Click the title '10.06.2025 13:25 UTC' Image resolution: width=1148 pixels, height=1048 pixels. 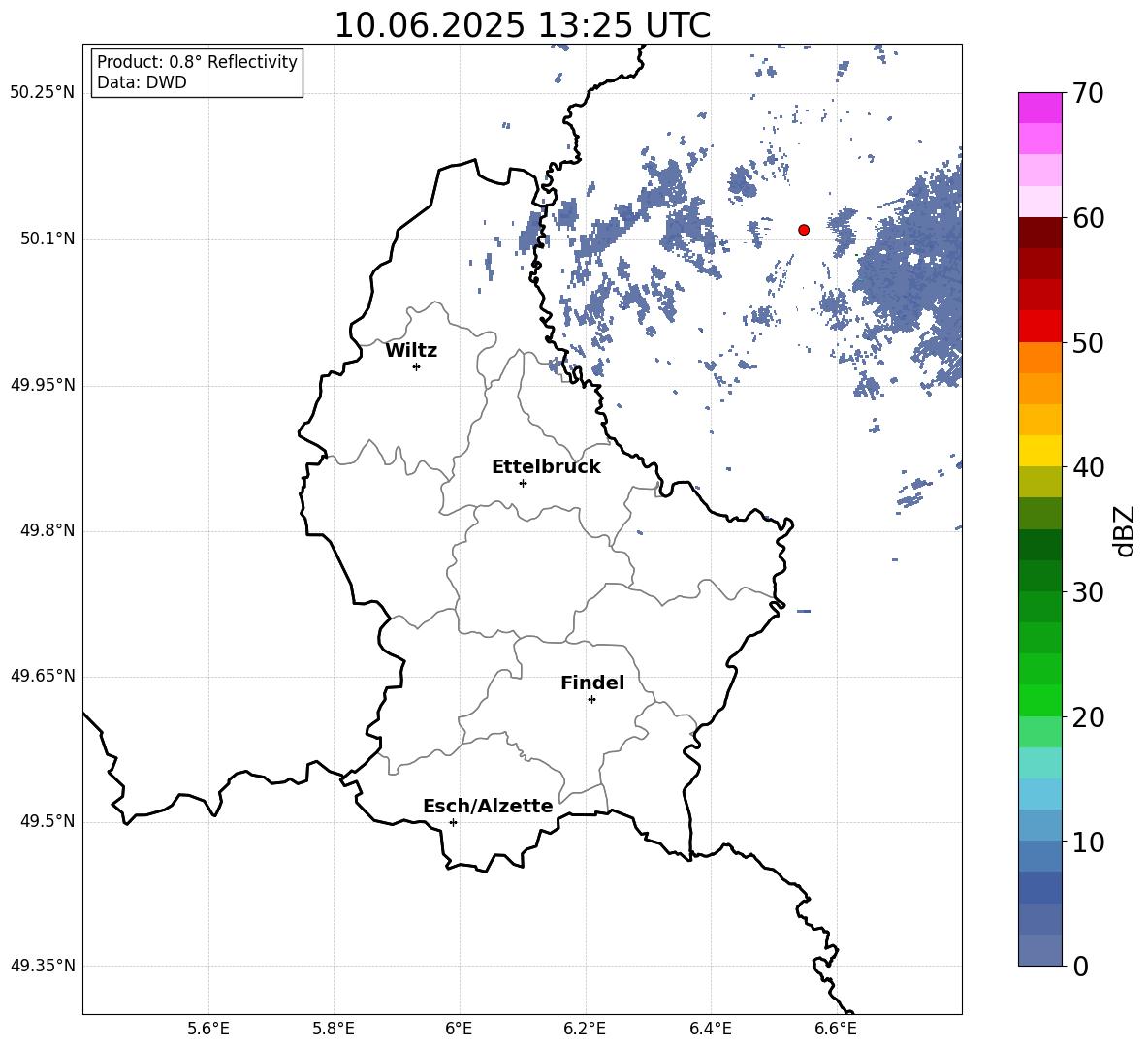[x=522, y=25]
